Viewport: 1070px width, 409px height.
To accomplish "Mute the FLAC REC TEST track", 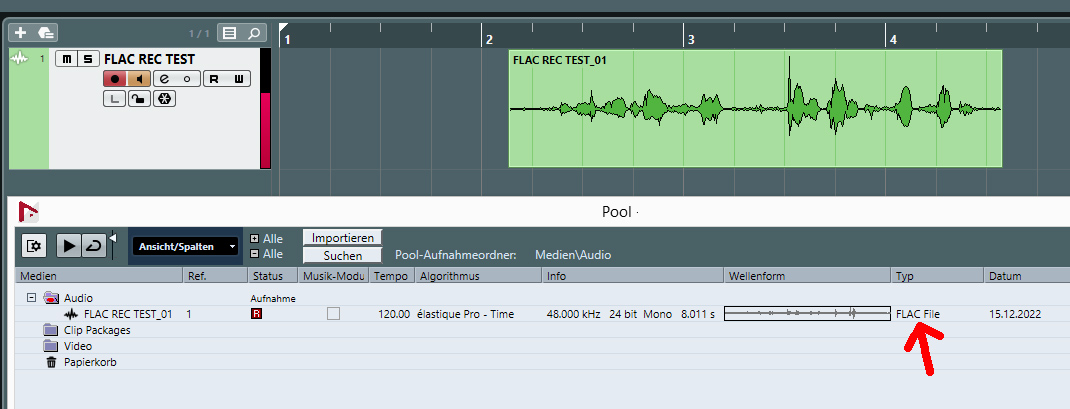I will [68, 59].
